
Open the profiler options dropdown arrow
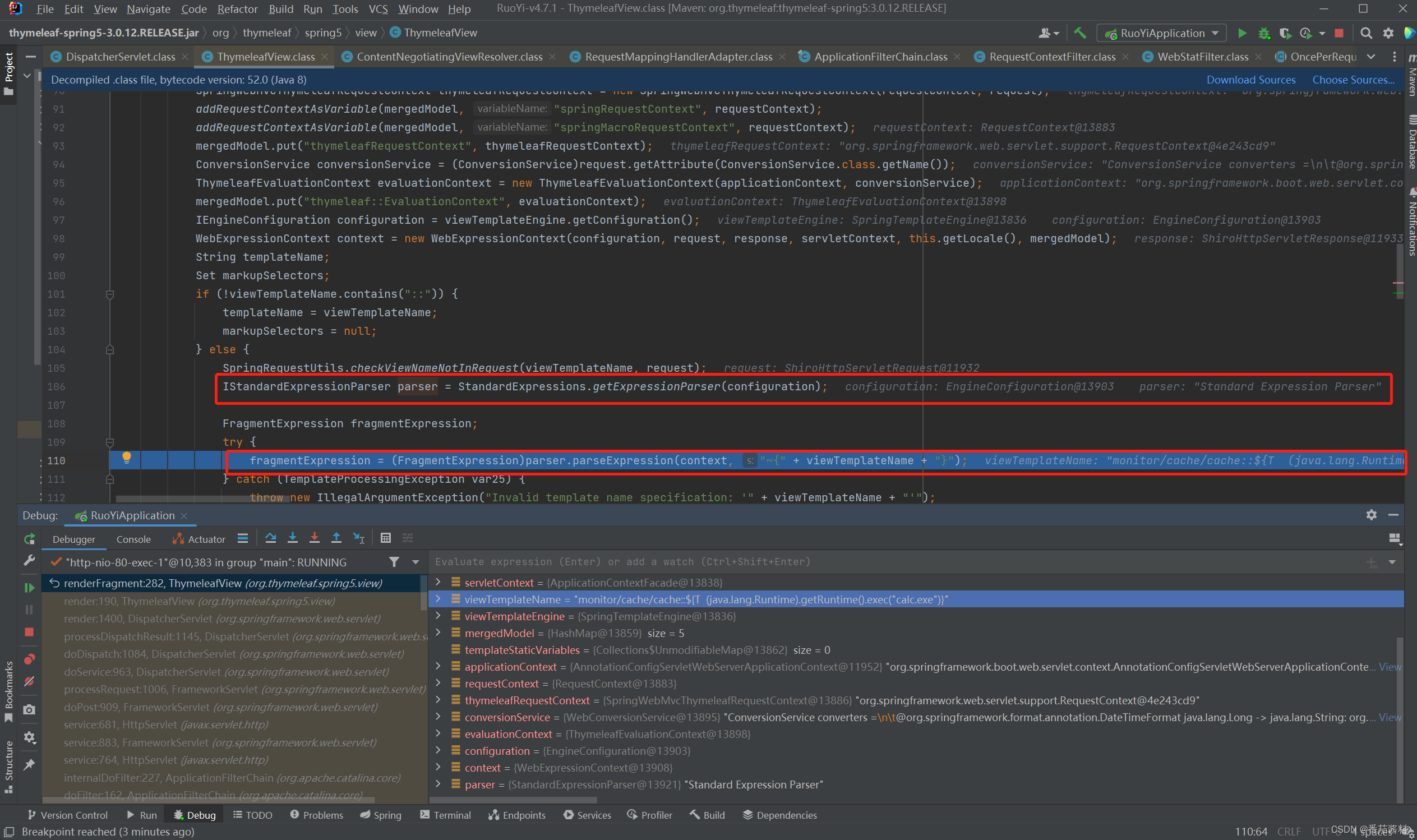(1322, 34)
